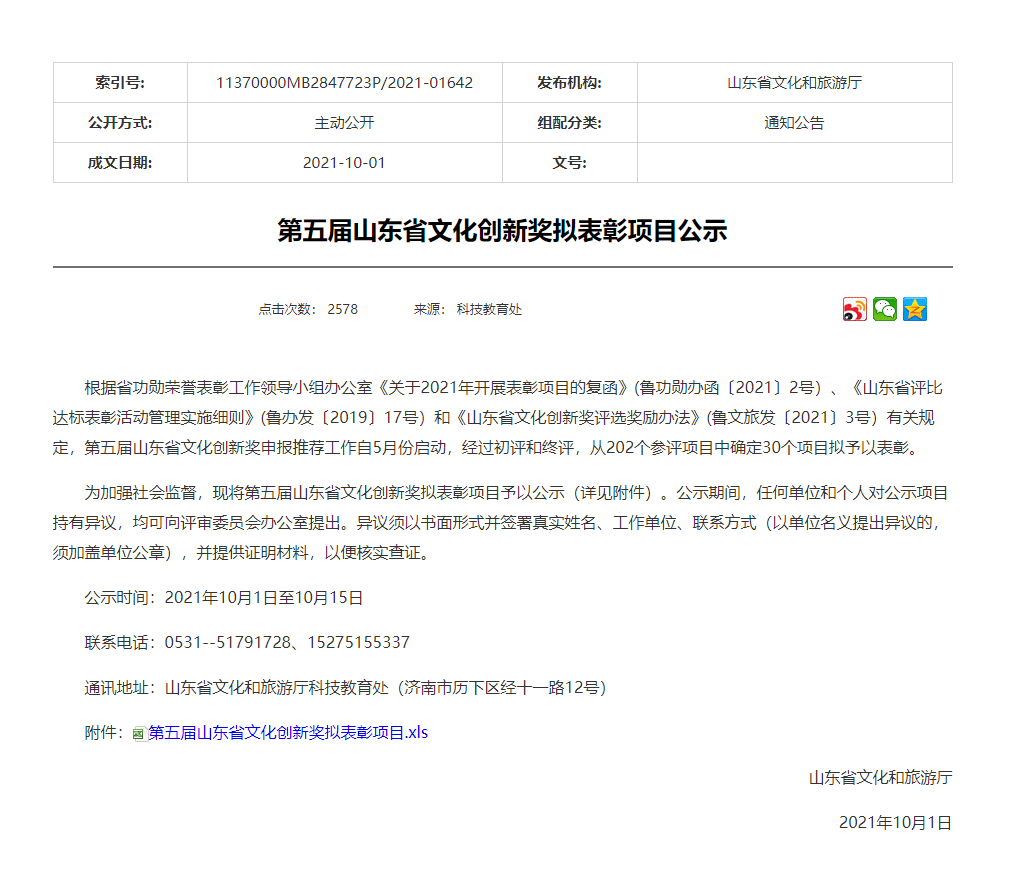Click the page title 第五届山东省文化创新奖拟表彰项目公示
This screenshot has height=875, width=1009.
tap(502, 231)
